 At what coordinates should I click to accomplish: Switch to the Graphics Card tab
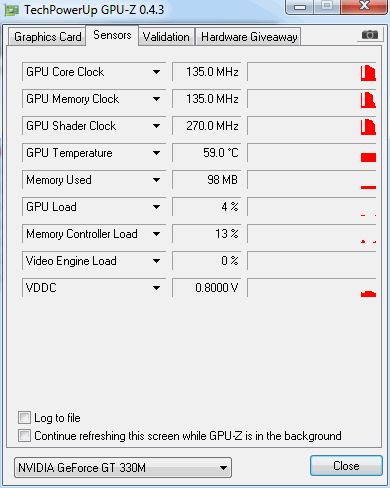click(x=47, y=37)
